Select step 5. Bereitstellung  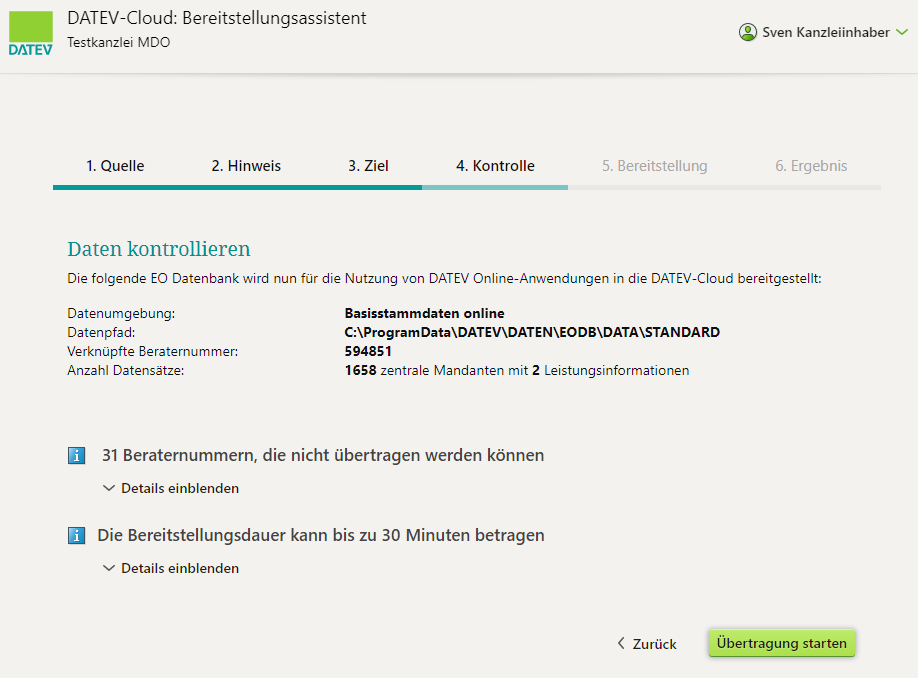(x=655, y=166)
